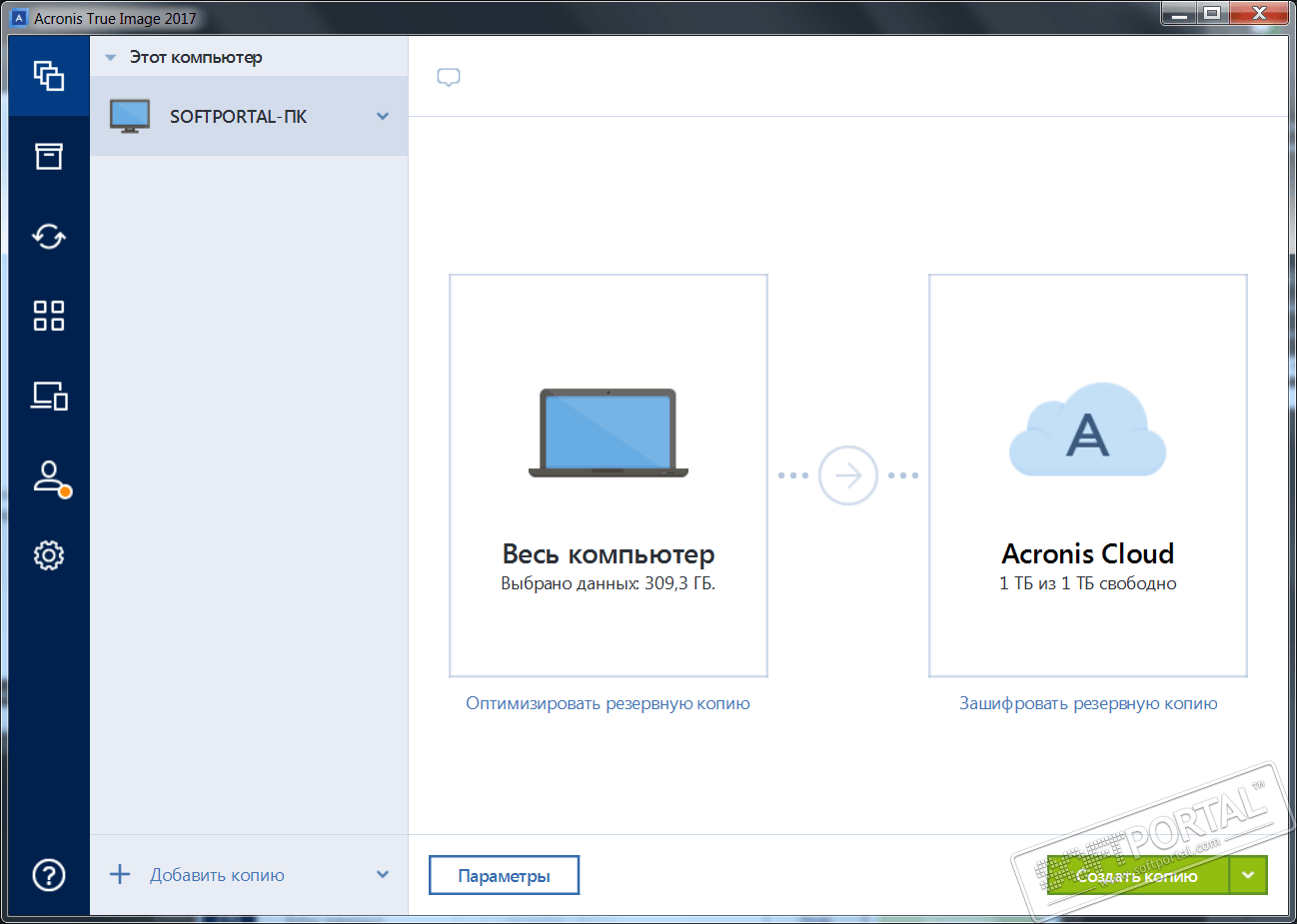The height and width of the screenshot is (924, 1297).
Task: Click the Выбрано данных: 309,3 ГБ. text
Action: tap(609, 583)
